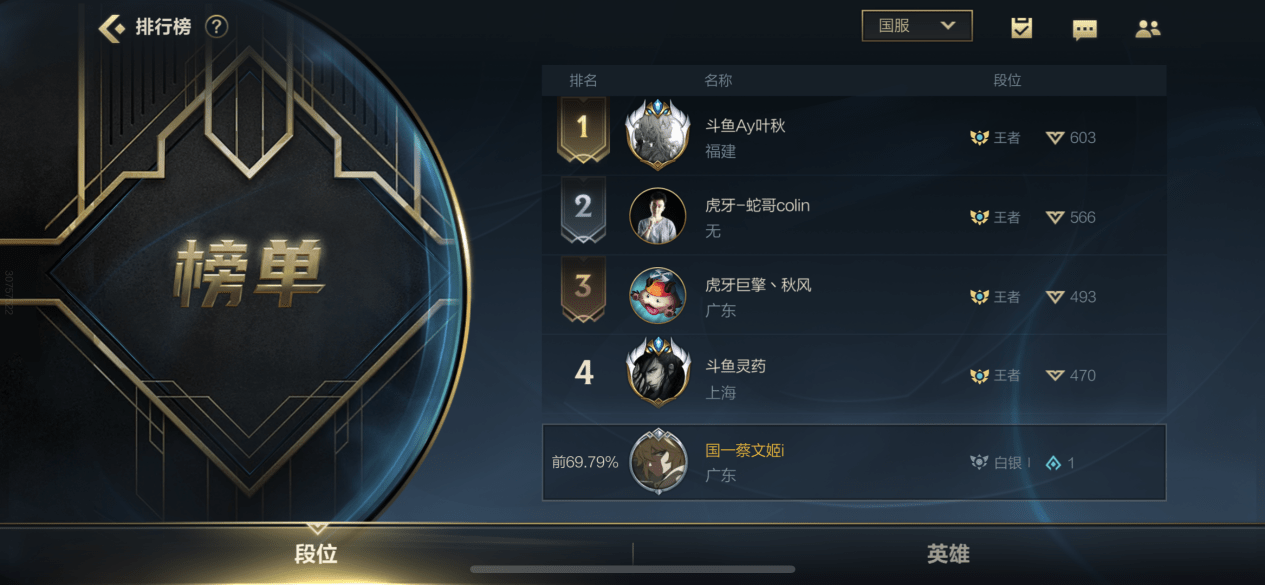Select avatar of 虎牙巨擎丶秋风
This screenshot has width=1265, height=585.
[658, 296]
